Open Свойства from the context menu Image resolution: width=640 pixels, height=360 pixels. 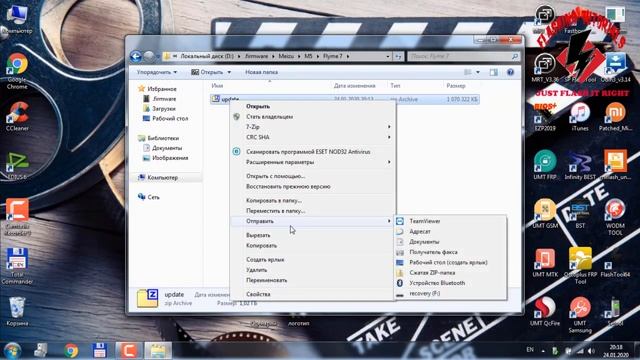[x=312, y=294]
